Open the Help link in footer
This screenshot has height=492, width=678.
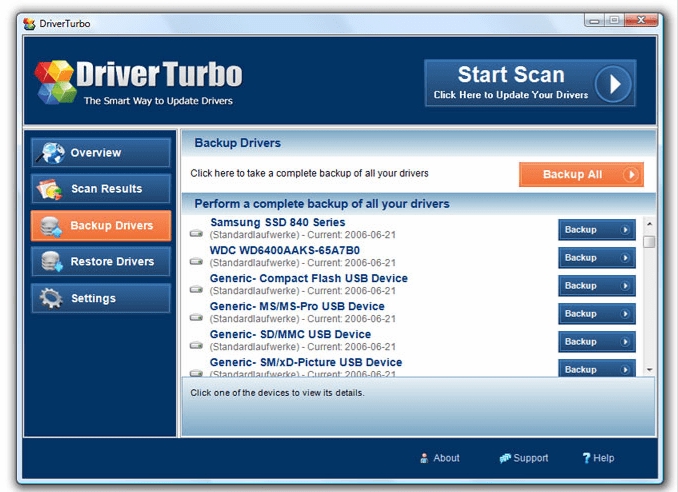coord(598,458)
